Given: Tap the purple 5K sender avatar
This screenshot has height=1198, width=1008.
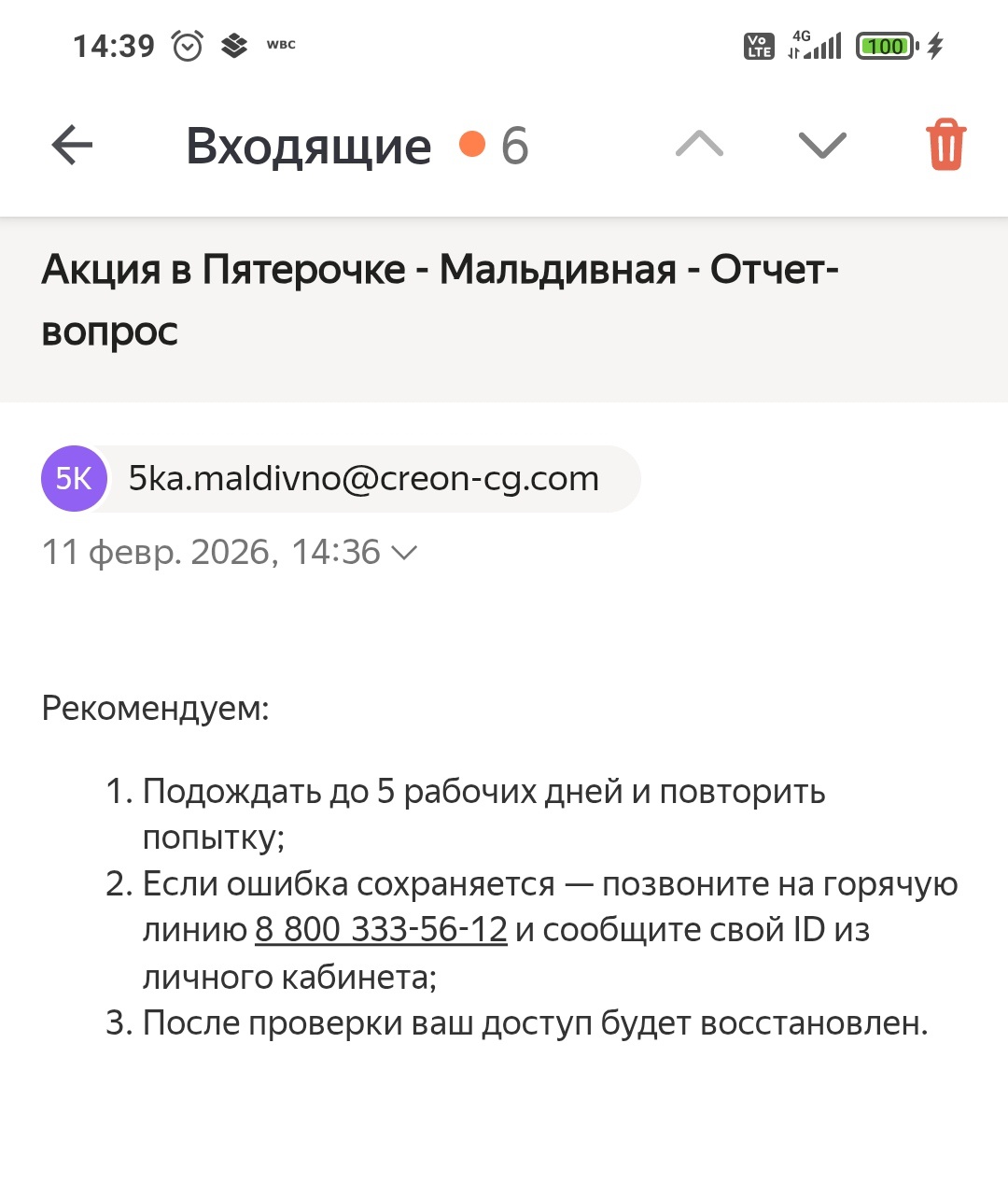Looking at the screenshot, I should point(74,479).
